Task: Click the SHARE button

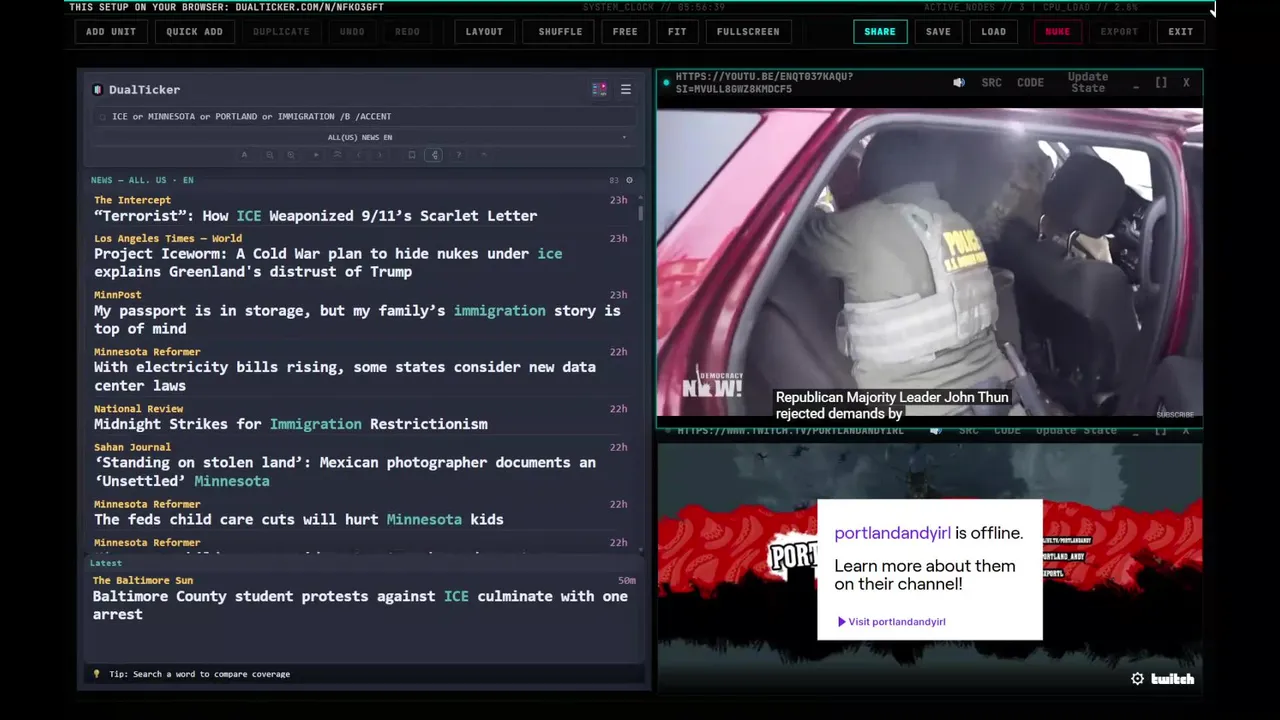Action: 880,31
